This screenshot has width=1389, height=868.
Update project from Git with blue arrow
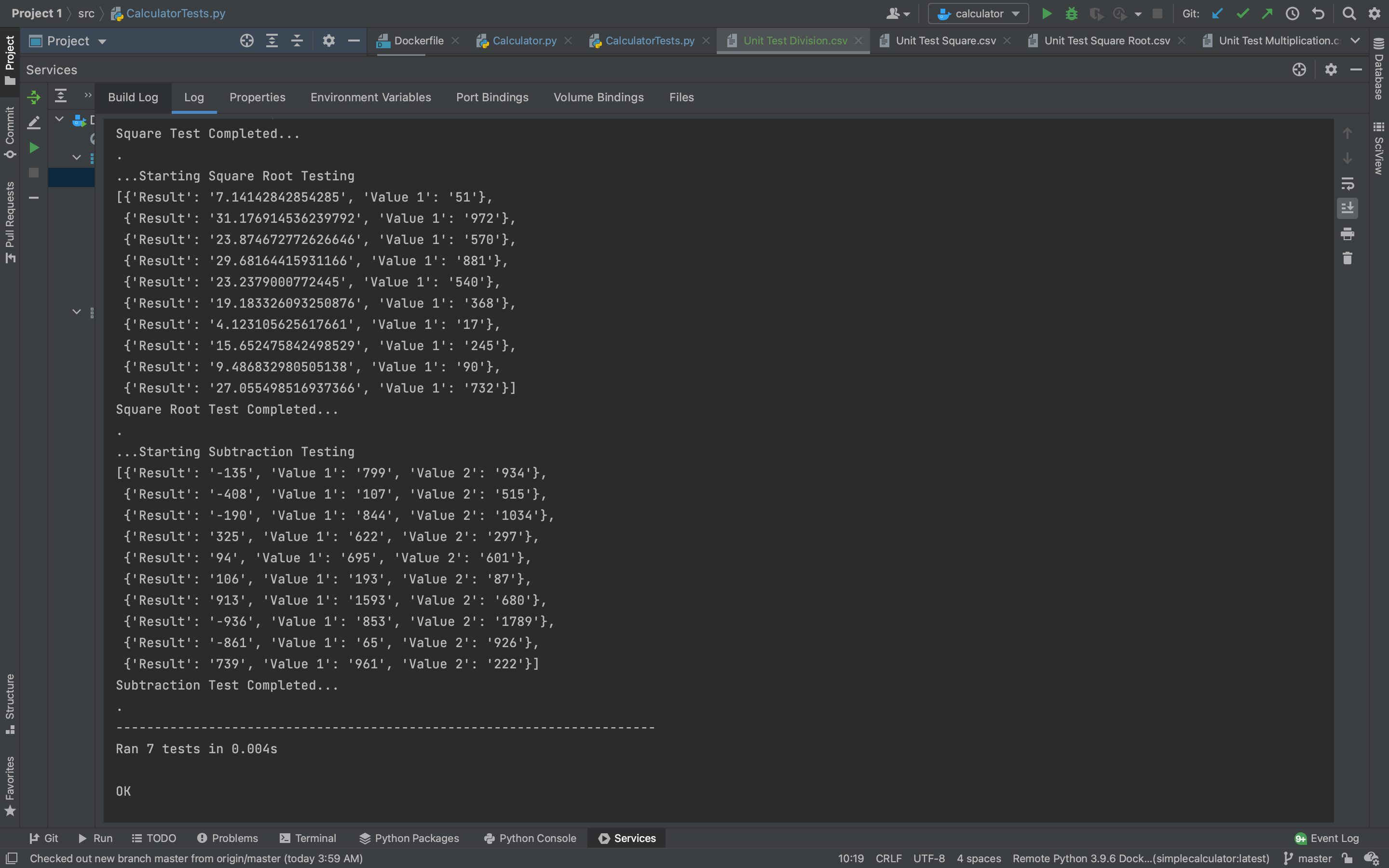1217,13
